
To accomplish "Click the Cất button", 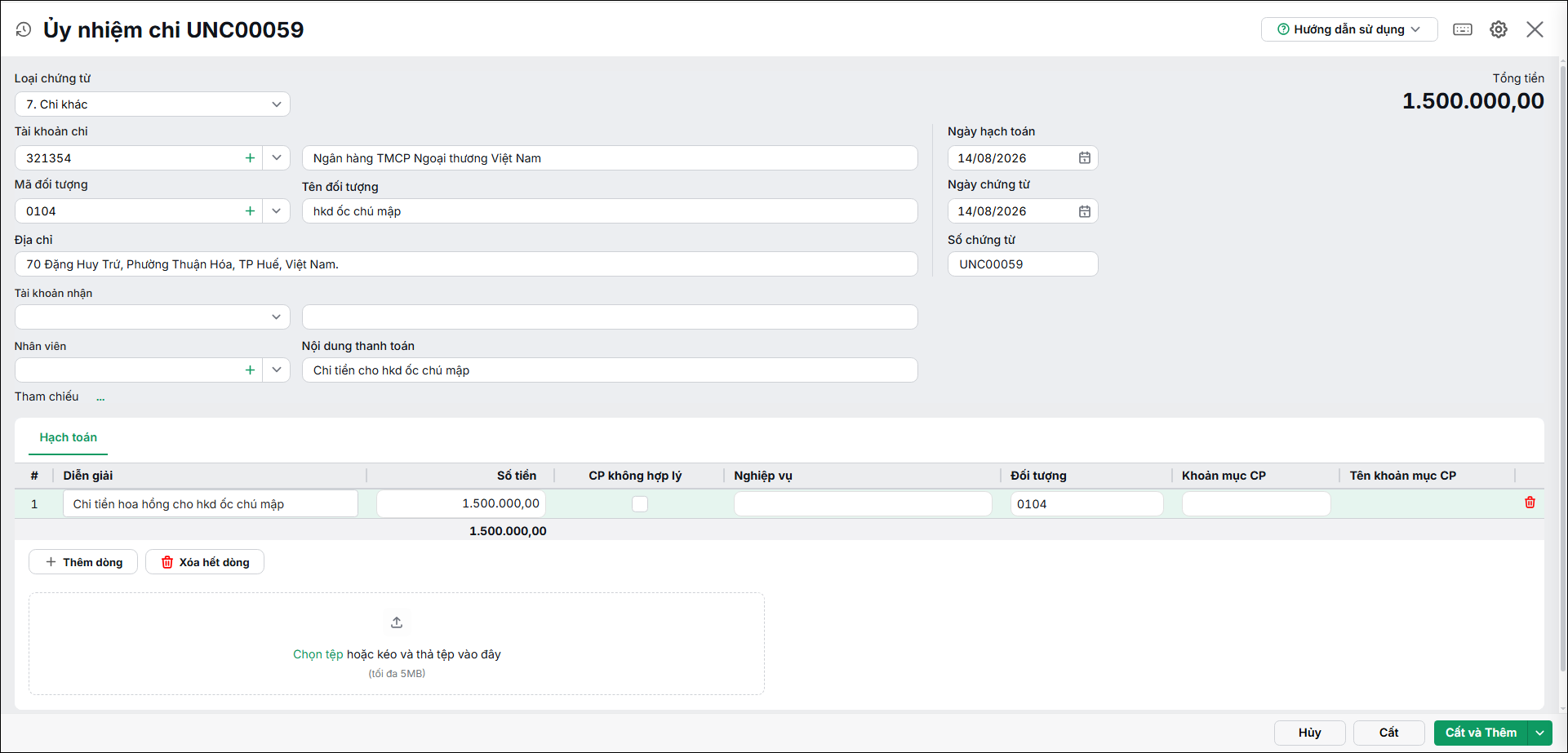I will pos(1388,733).
